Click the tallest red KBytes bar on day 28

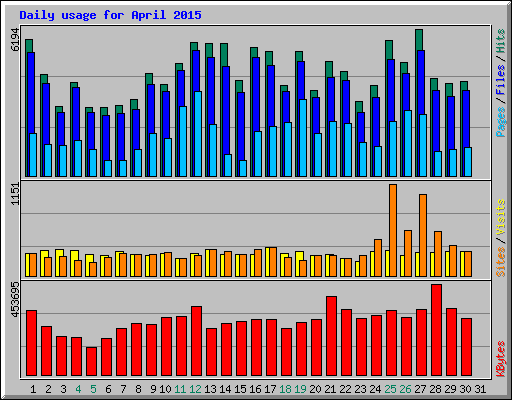tap(436, 330)
